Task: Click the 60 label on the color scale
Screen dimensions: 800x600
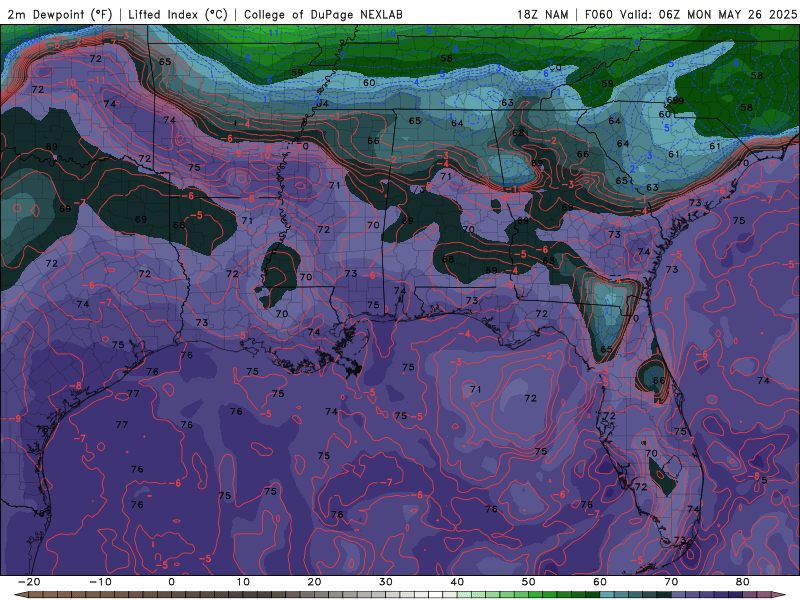Action: coord(600,582)
